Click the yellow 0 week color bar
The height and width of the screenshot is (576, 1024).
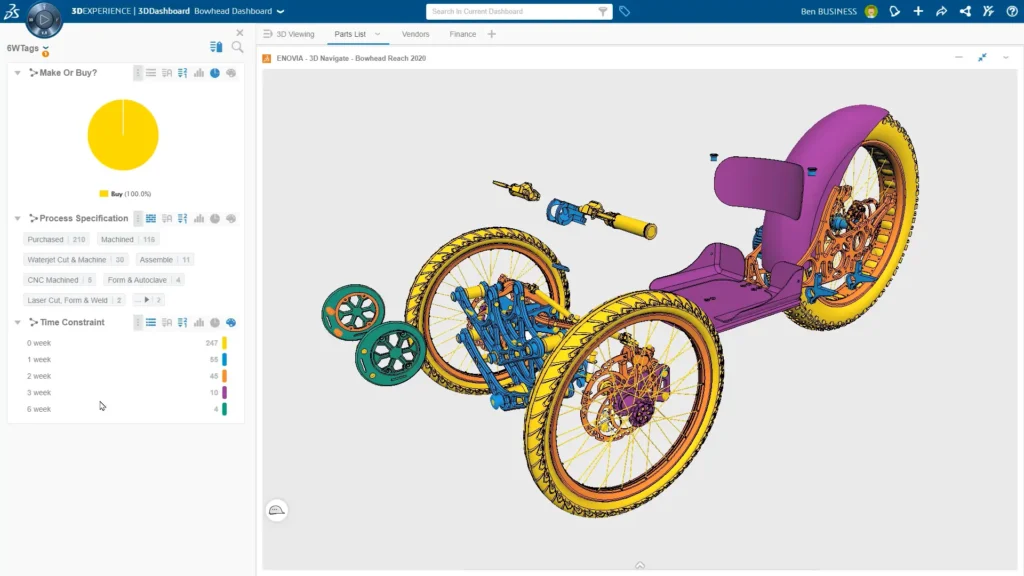[226, 342]
